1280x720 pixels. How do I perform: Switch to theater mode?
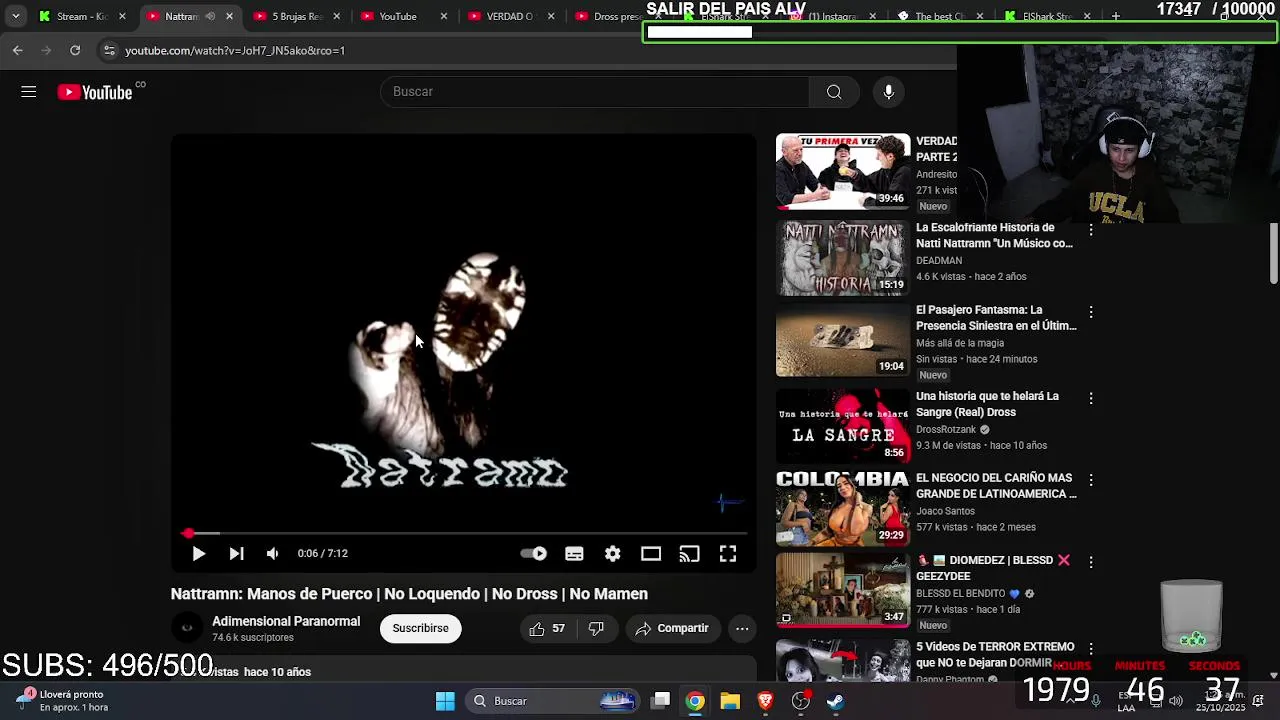coord(651,553)
